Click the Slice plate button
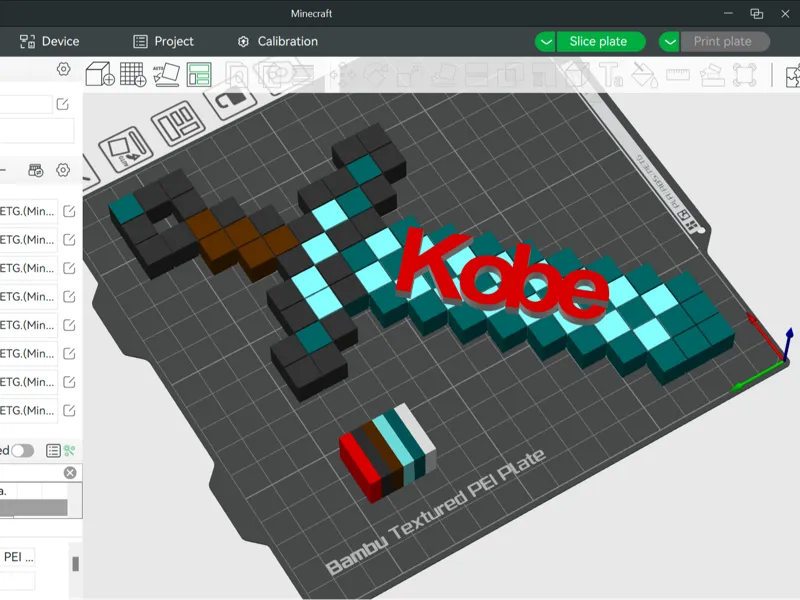This screenshot has height=600, width=800. point(601,41)
